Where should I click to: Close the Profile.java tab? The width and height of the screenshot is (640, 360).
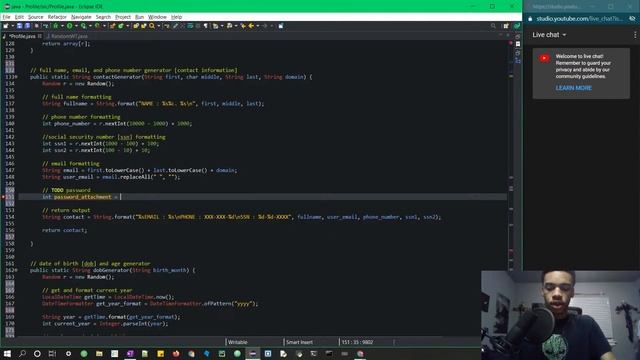point(40,36)
